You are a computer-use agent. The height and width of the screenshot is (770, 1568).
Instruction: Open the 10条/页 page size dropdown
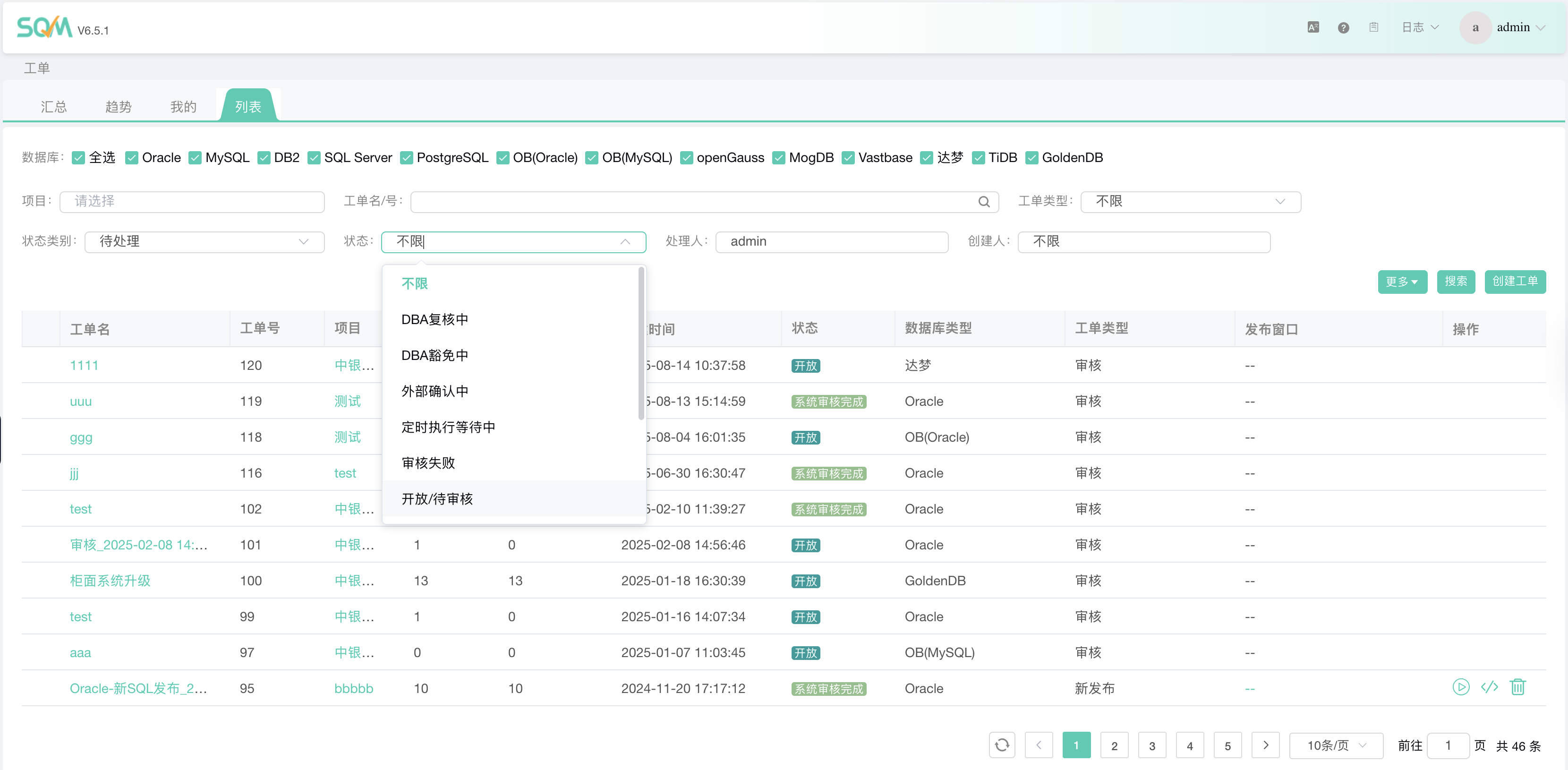[x=1336, y=745]
